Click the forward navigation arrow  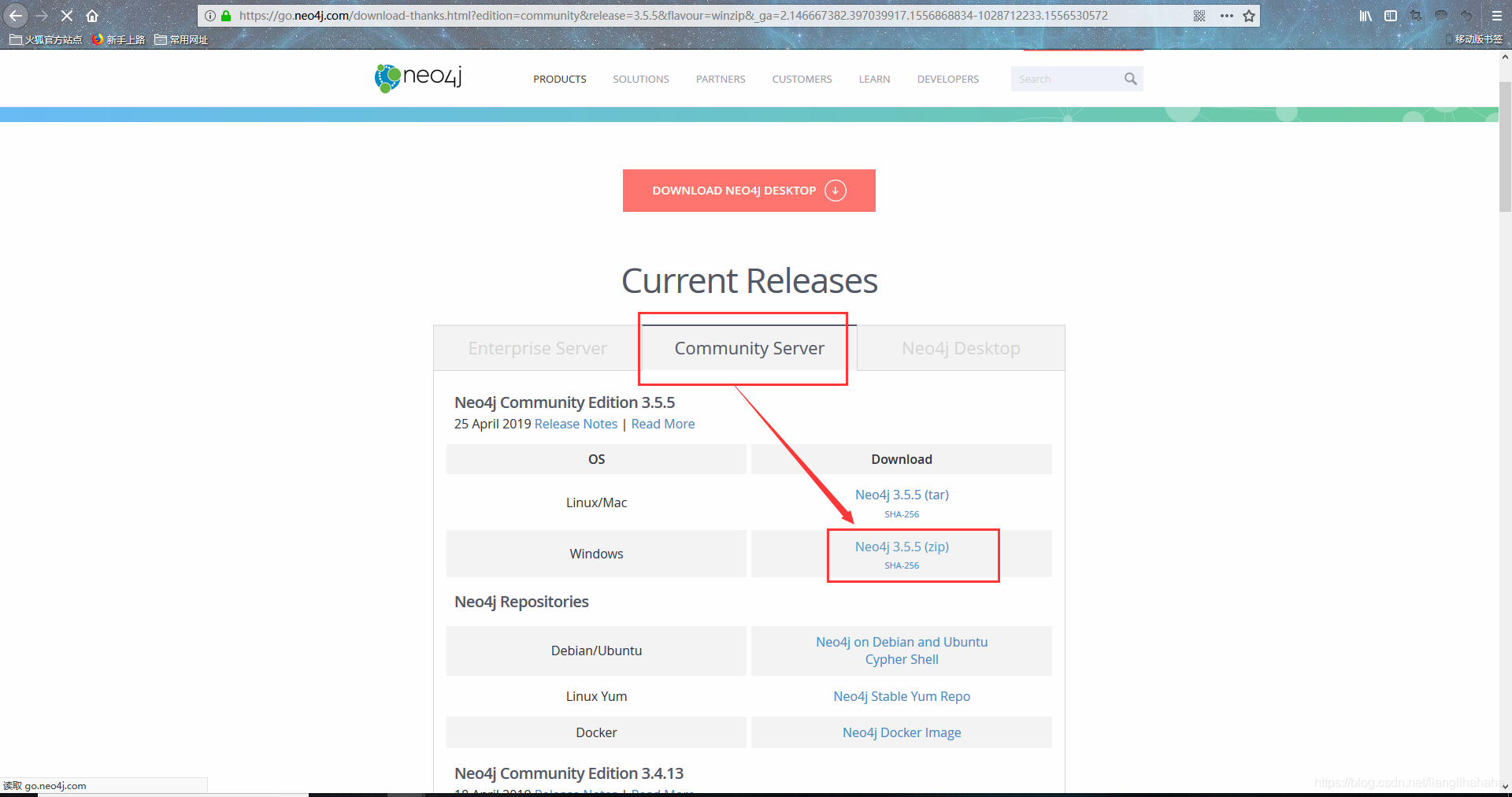tap(42, 15)
